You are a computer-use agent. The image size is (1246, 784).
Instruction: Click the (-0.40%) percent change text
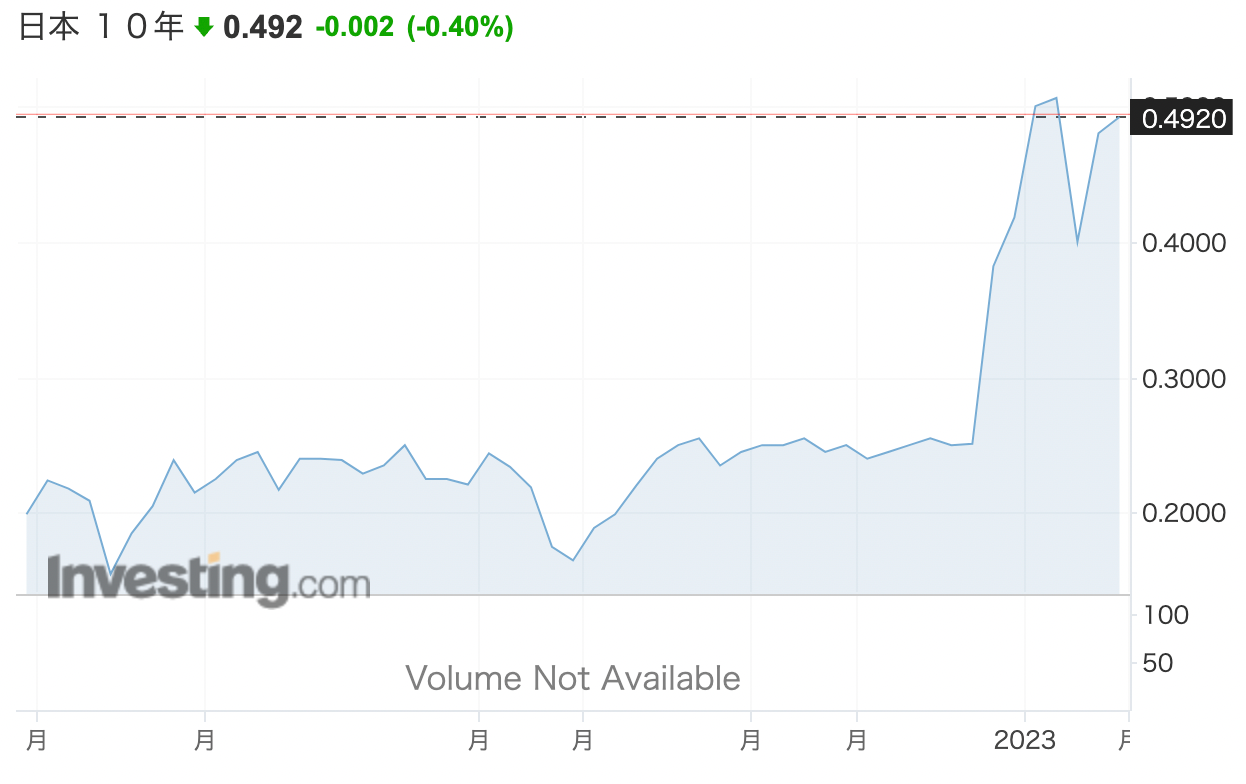[460, 28]
